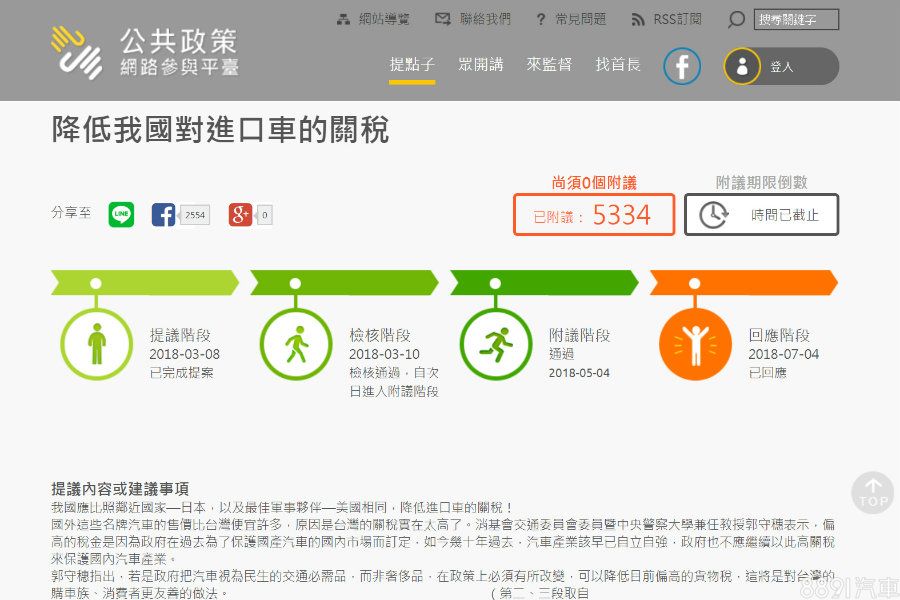Share via the Facebook share icon

point(163,214)
